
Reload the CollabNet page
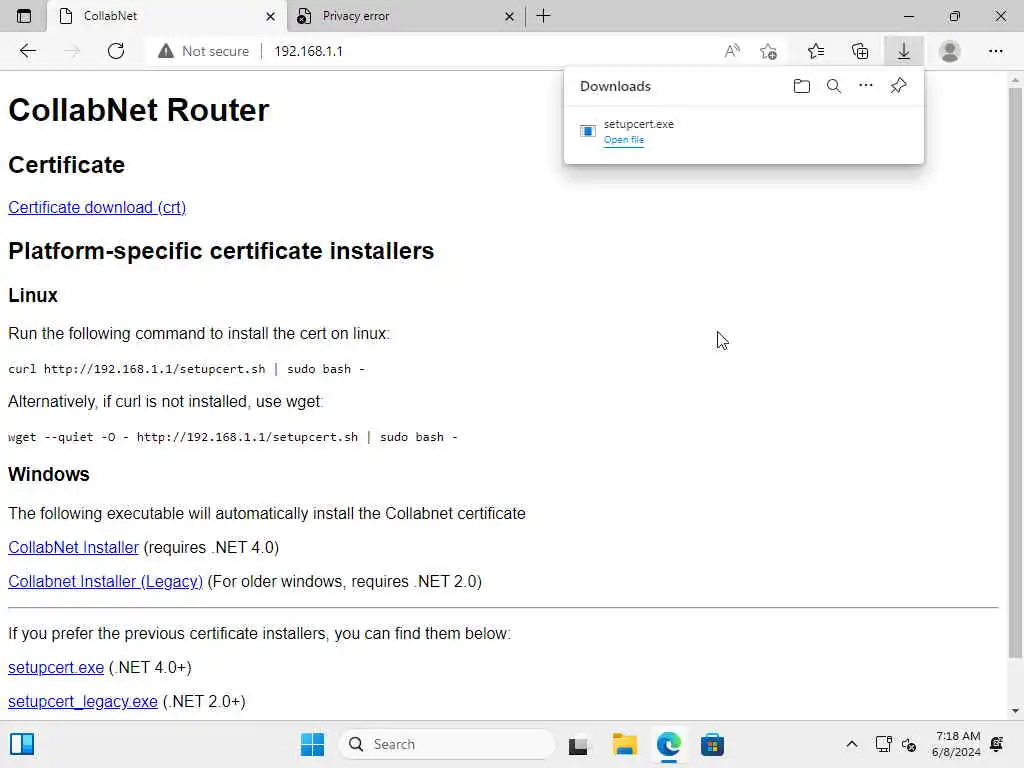coord(116,51)
